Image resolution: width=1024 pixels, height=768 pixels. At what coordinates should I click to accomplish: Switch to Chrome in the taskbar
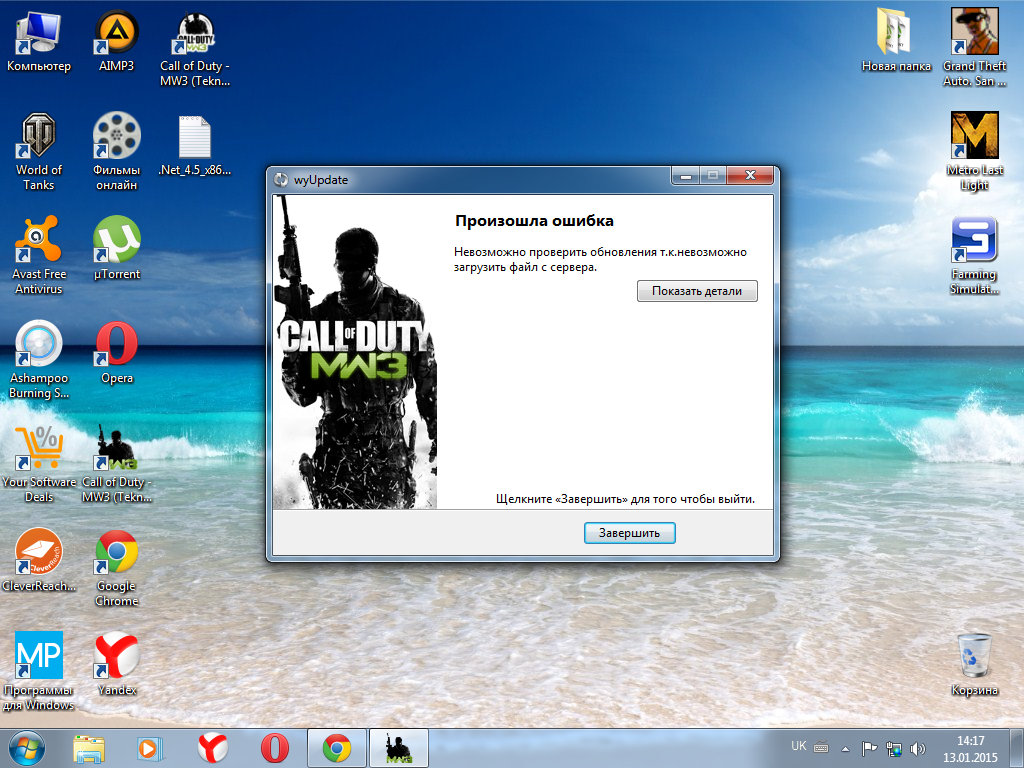tap(336, 748)
